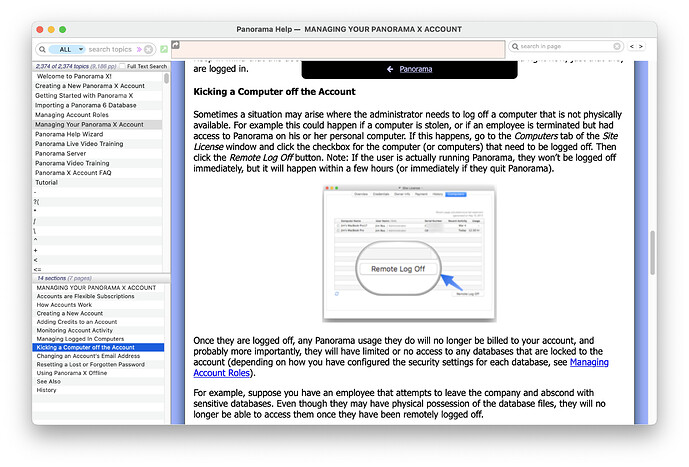Click the purple double-chevron in search topics
This screenshot has height=467, width=689.
(139, 49)
